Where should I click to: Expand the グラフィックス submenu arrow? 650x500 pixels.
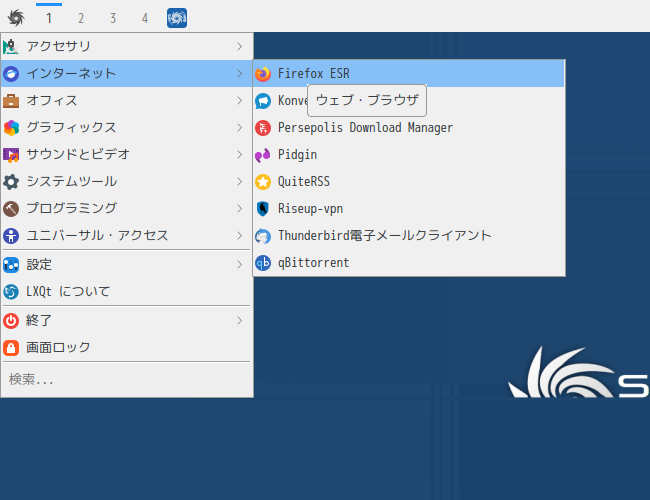click(240, 128)
